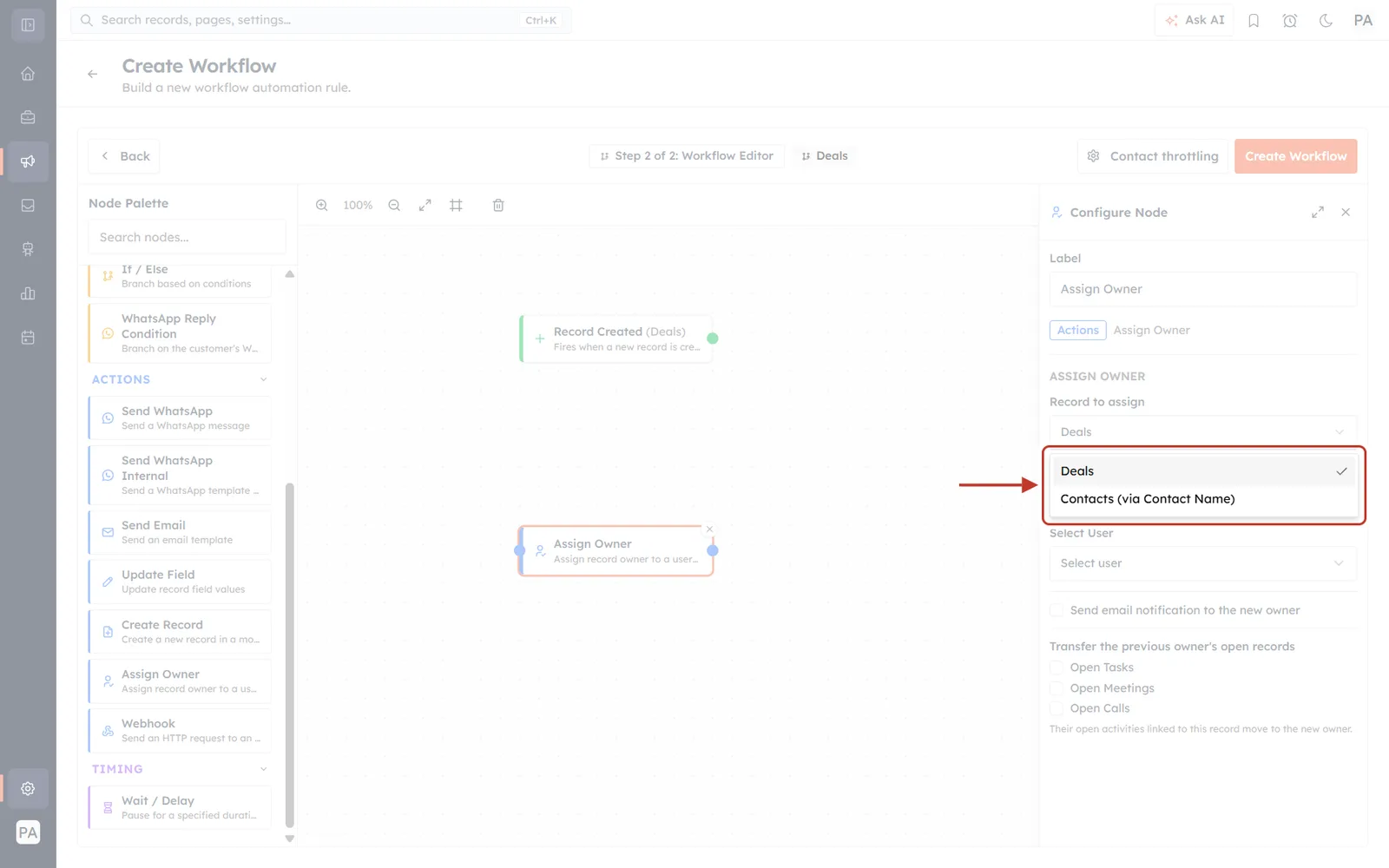Image resolution: width=1389 pixels, height=868 pixels.
Task: Delete selected node with trash icon
Action: point(498,206)
